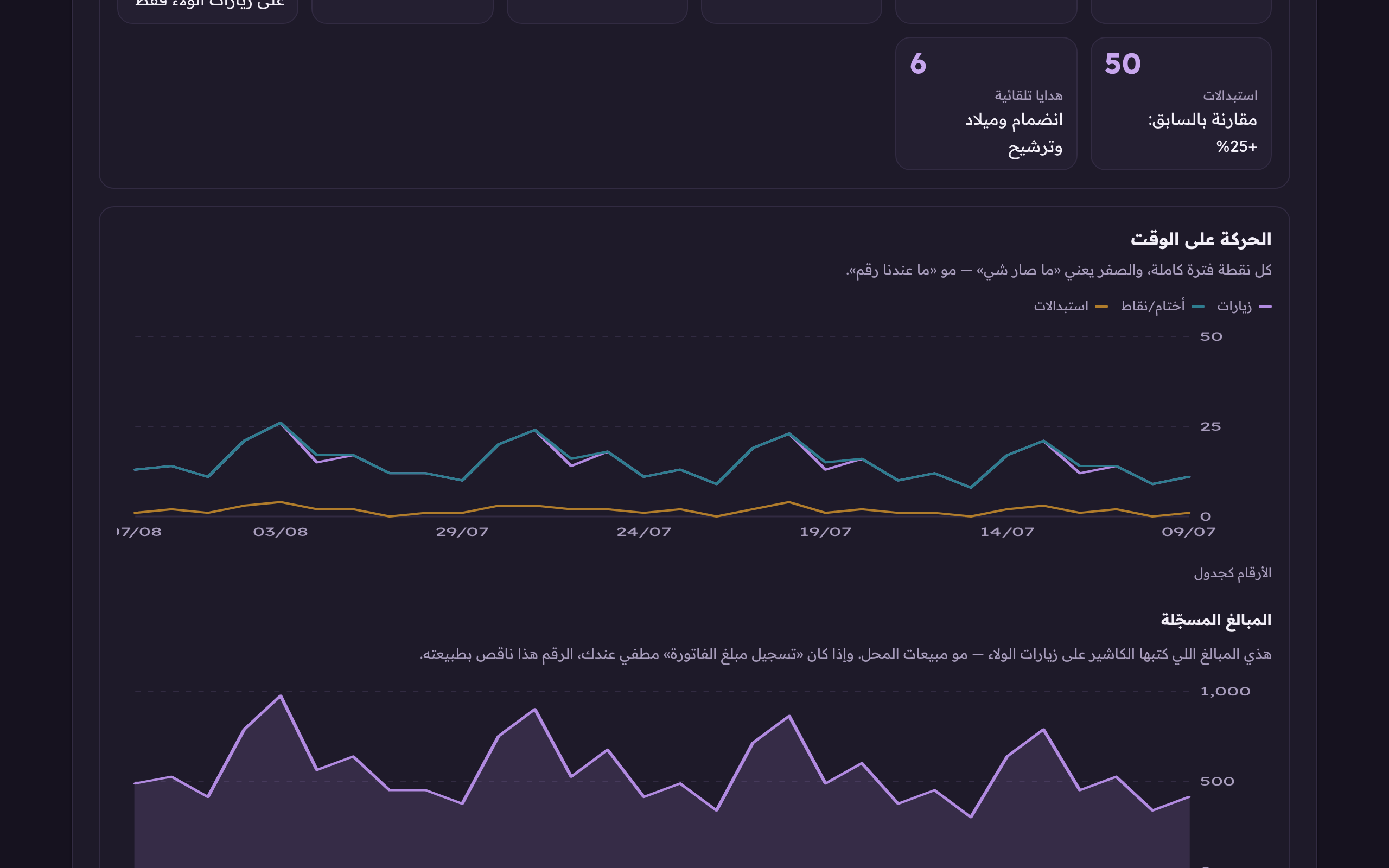
Task: Click the 14/07 date label on axis
Action: pos(1006,532)
